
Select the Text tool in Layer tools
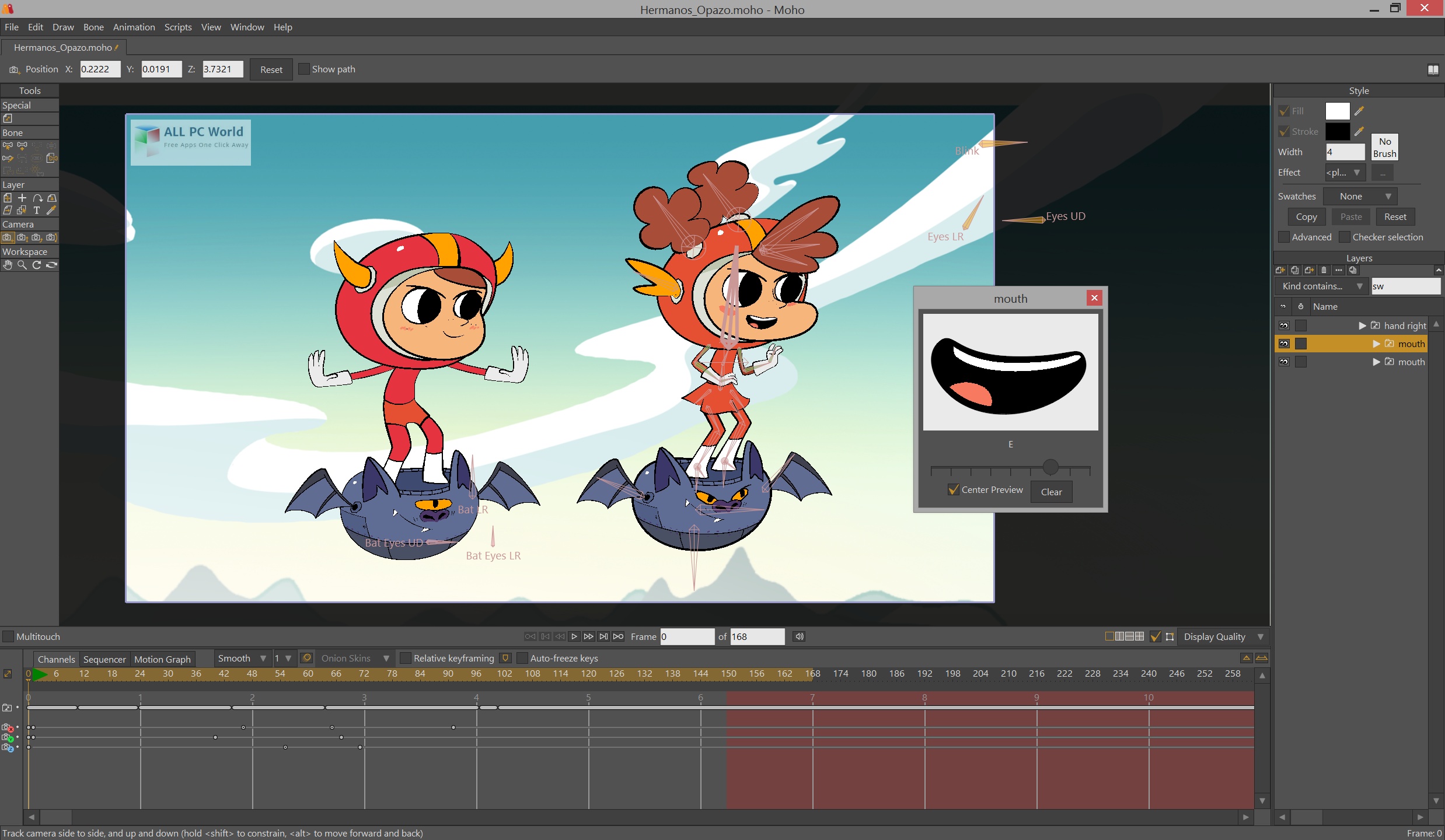(37, 210)
